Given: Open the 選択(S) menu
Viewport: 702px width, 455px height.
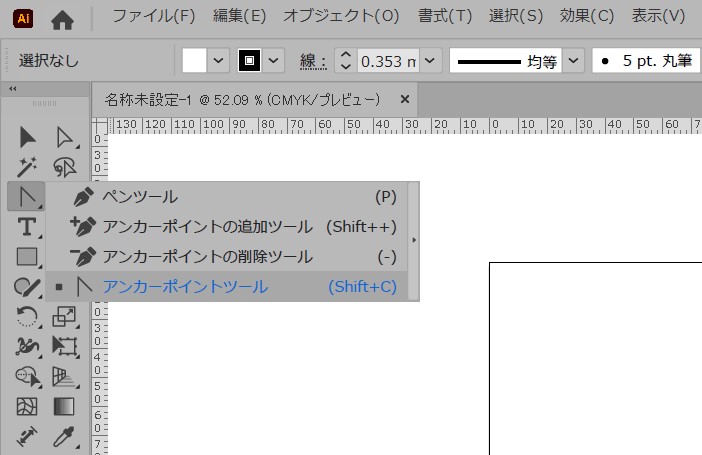Looking at the screenshot, I should [x=516, y=17].
